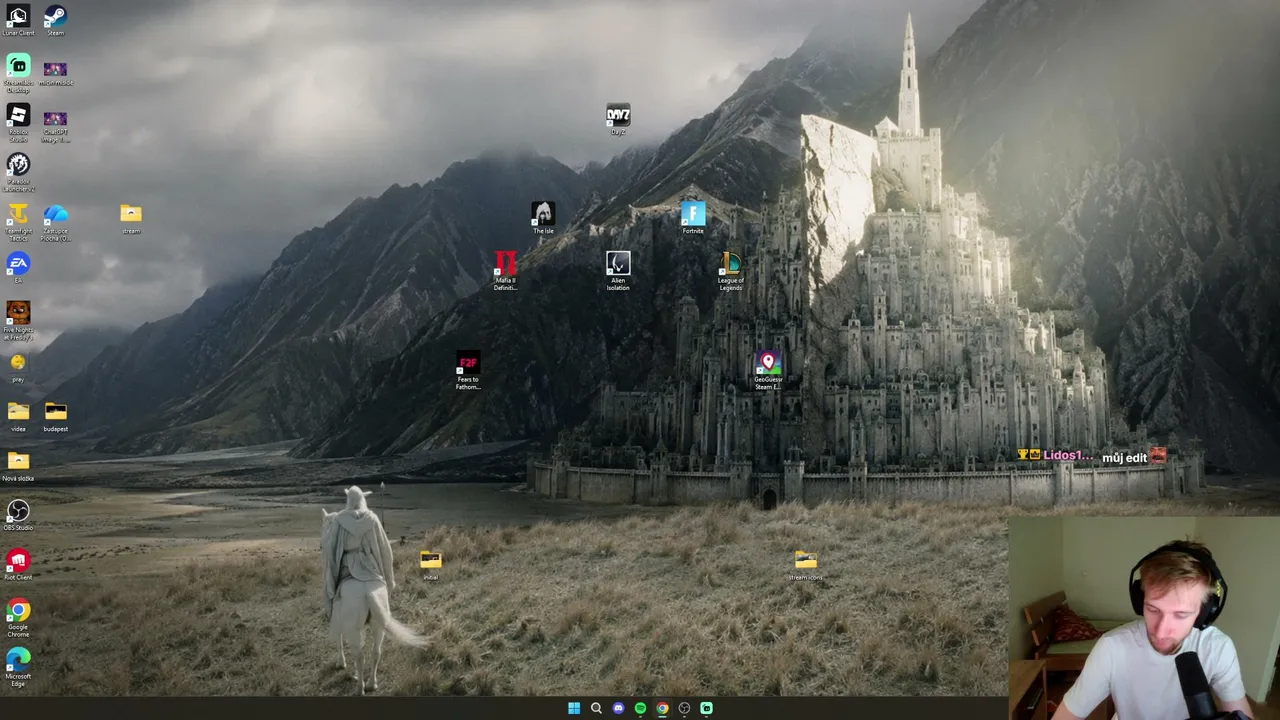Launch the Alien Isolation shortcut
The height and width of the screenshot is (720, 1280).
point(618,271)
